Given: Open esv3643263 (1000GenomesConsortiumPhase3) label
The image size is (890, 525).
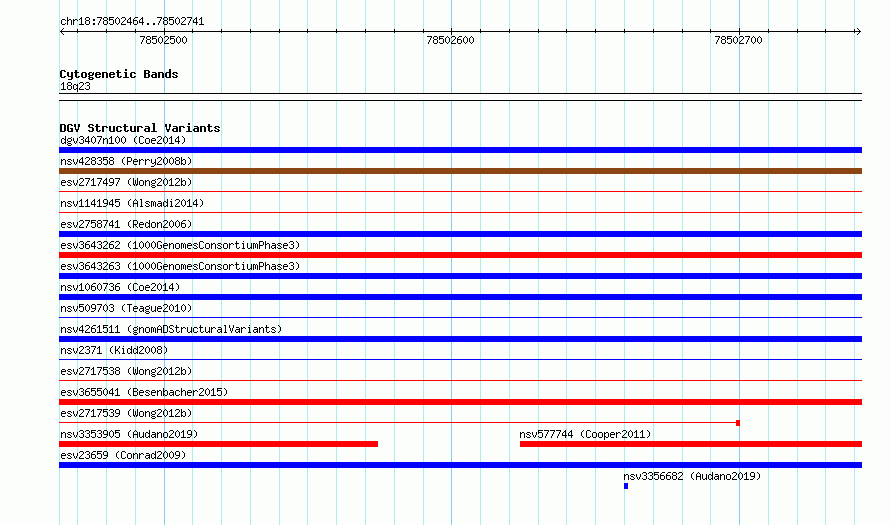Looking at the screenshot, I should (180, 266).
